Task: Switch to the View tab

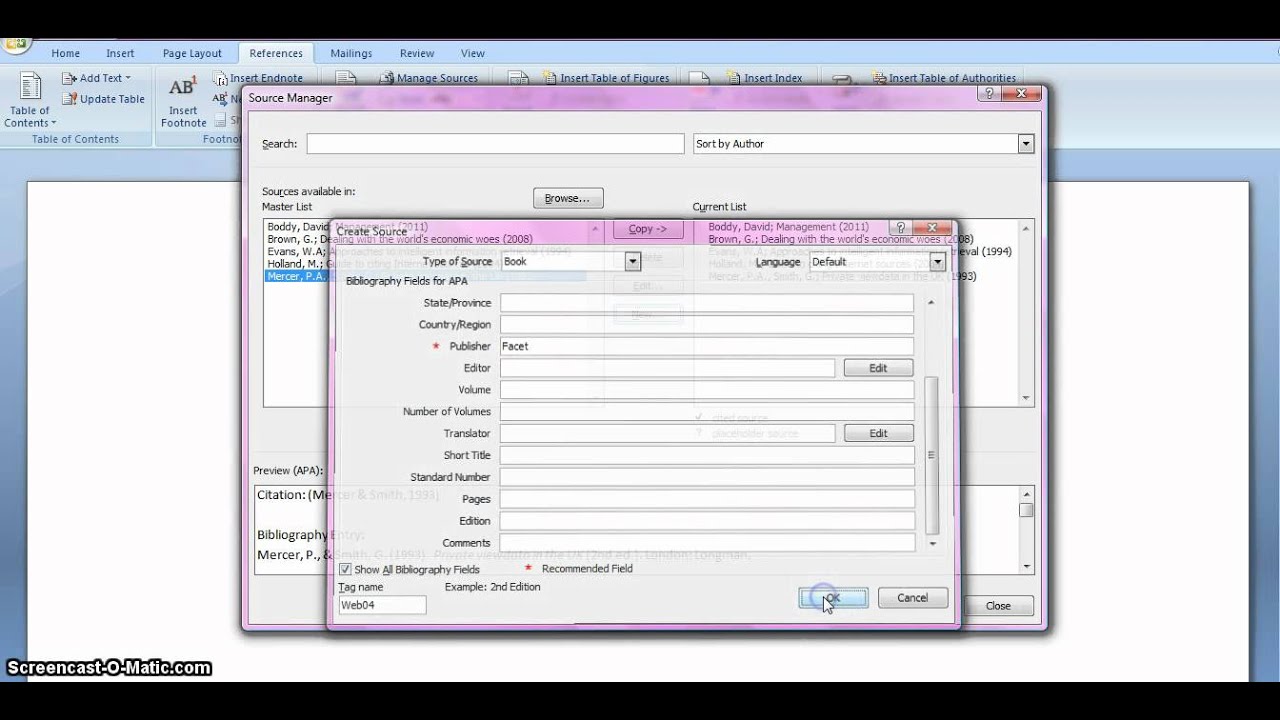Action: [473, 54]
